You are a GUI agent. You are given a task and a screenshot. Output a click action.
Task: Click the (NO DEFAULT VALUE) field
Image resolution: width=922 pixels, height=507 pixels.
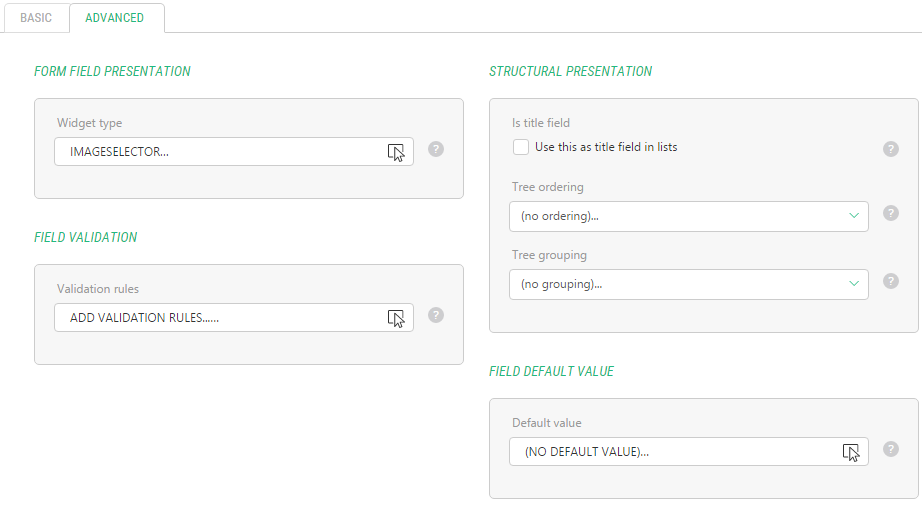[x=675, y=452]
